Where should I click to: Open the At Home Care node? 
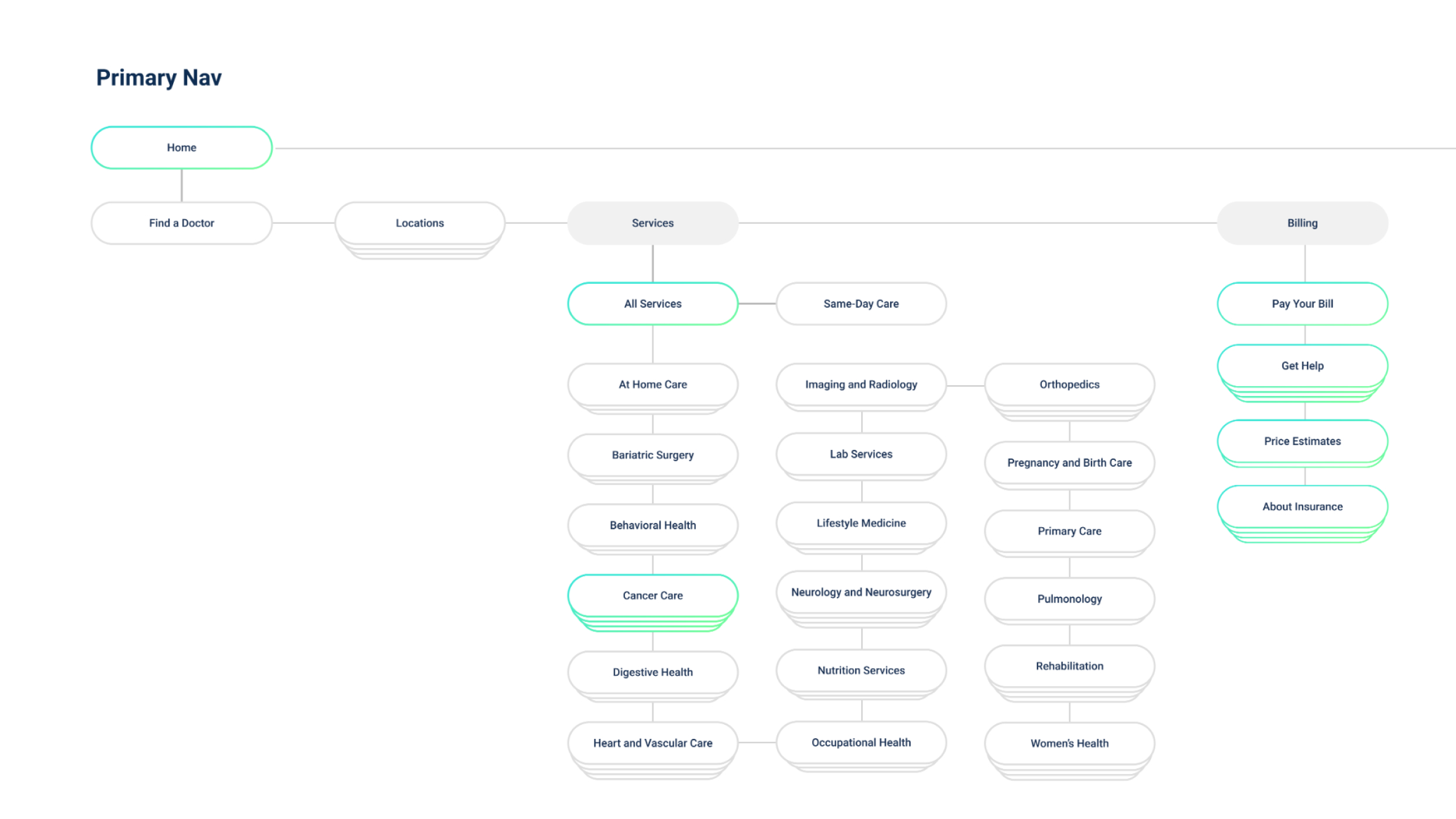653,384
